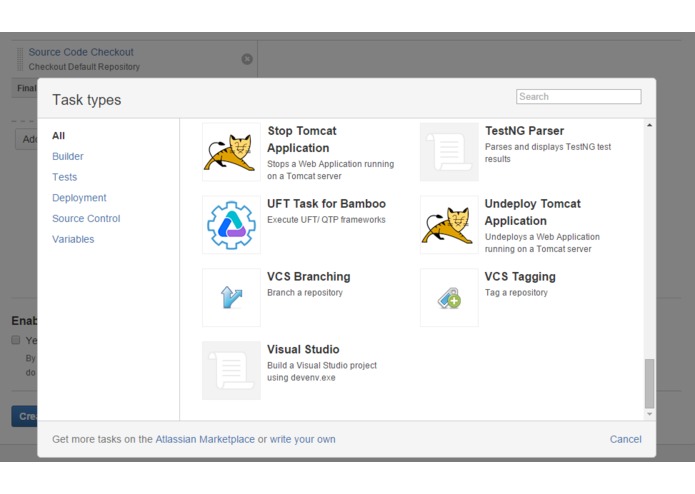
Task: Click the TestNG Parser script icon
Action: (x=449, y=152)
